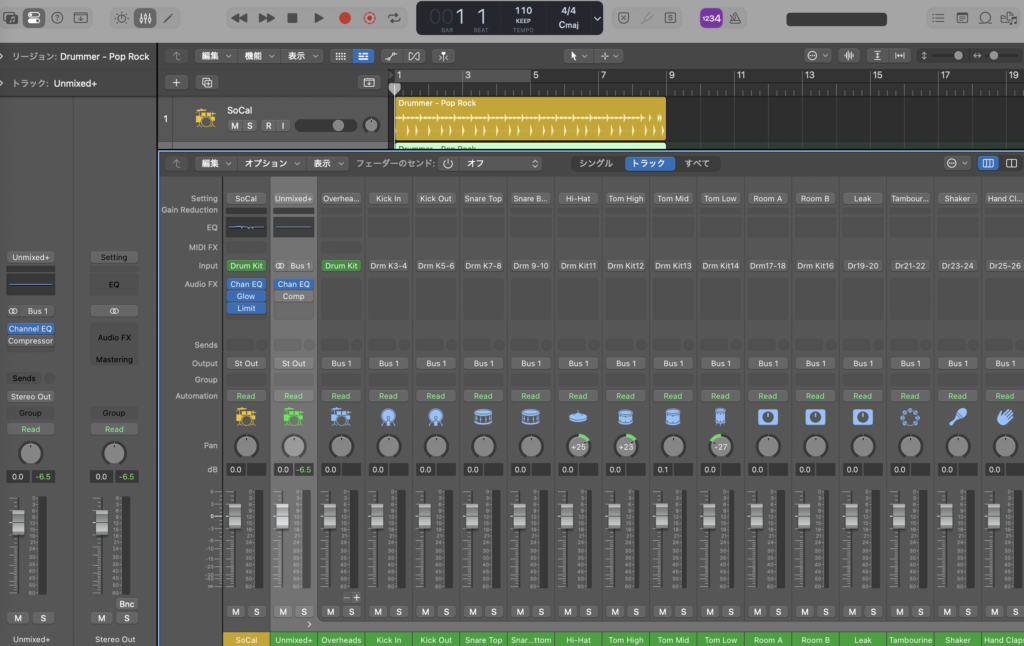The image size is (1024, 646).
Task: Toggle the Inspector panel icon
Action: tap(34, 18)
